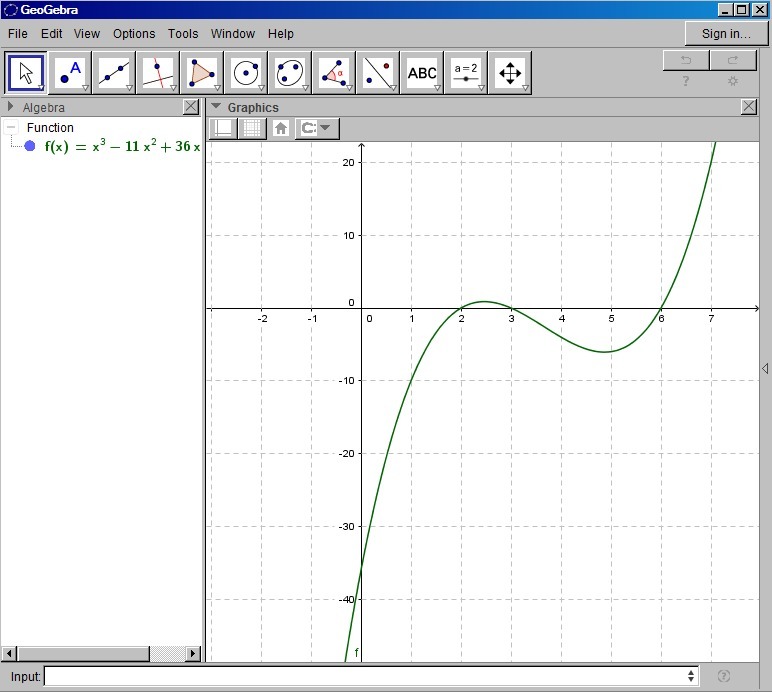This screenshot has height=692, width=772.
Task: Open the Options menu
Action: coord(134,33)
